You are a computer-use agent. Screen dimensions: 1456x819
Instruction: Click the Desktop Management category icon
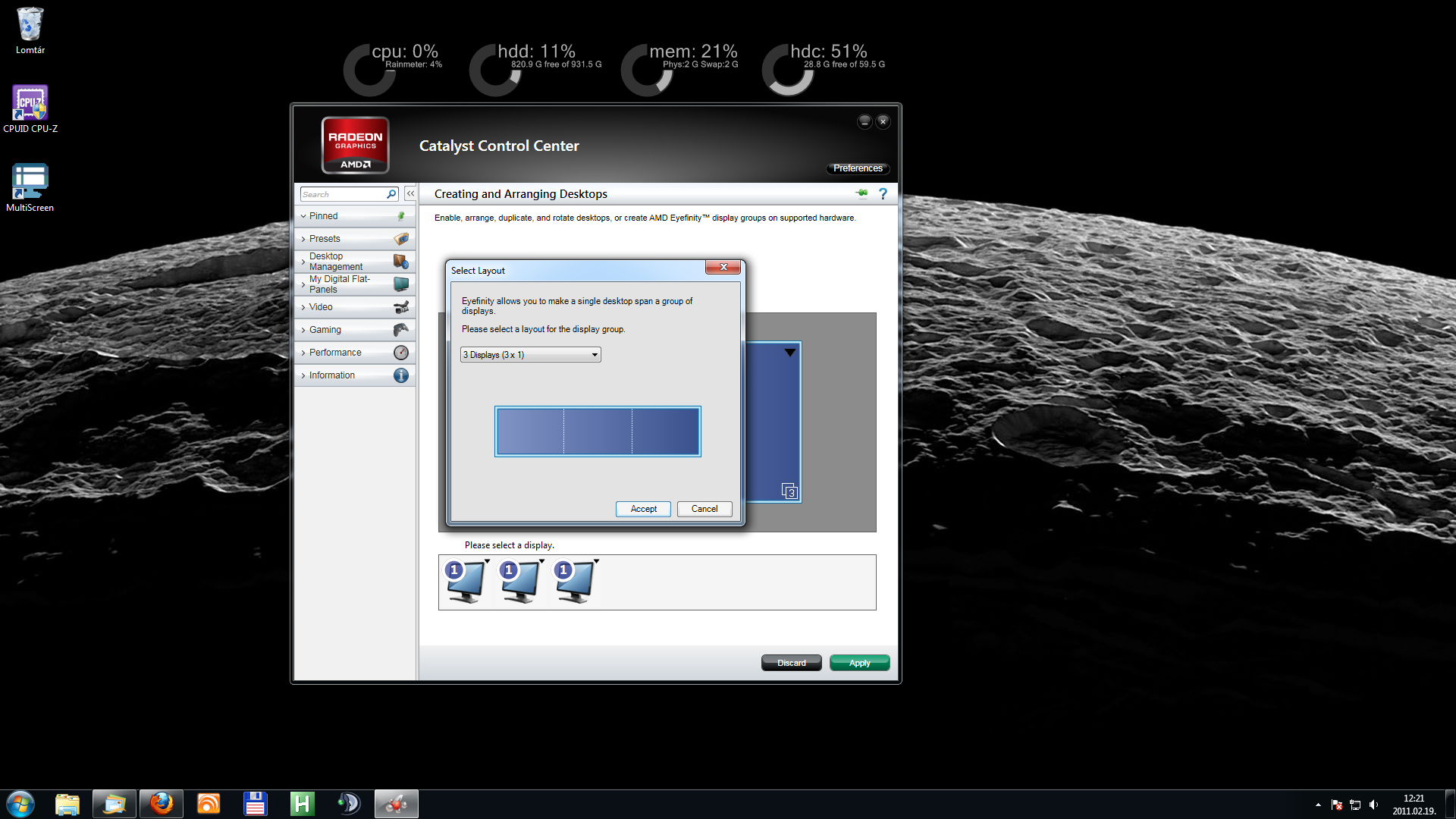(x=401, y=262)
